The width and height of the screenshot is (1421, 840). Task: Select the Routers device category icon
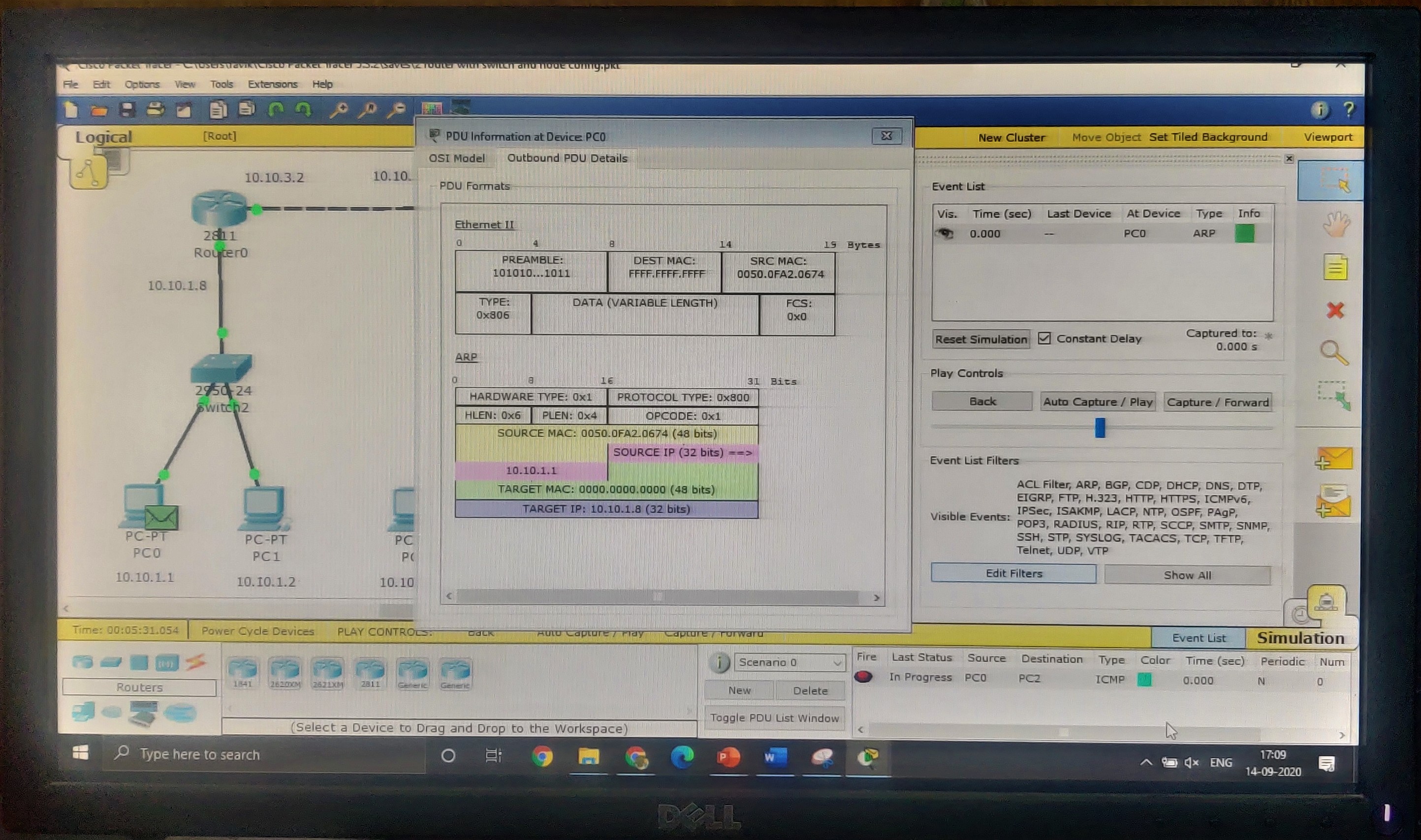[83, 662]
